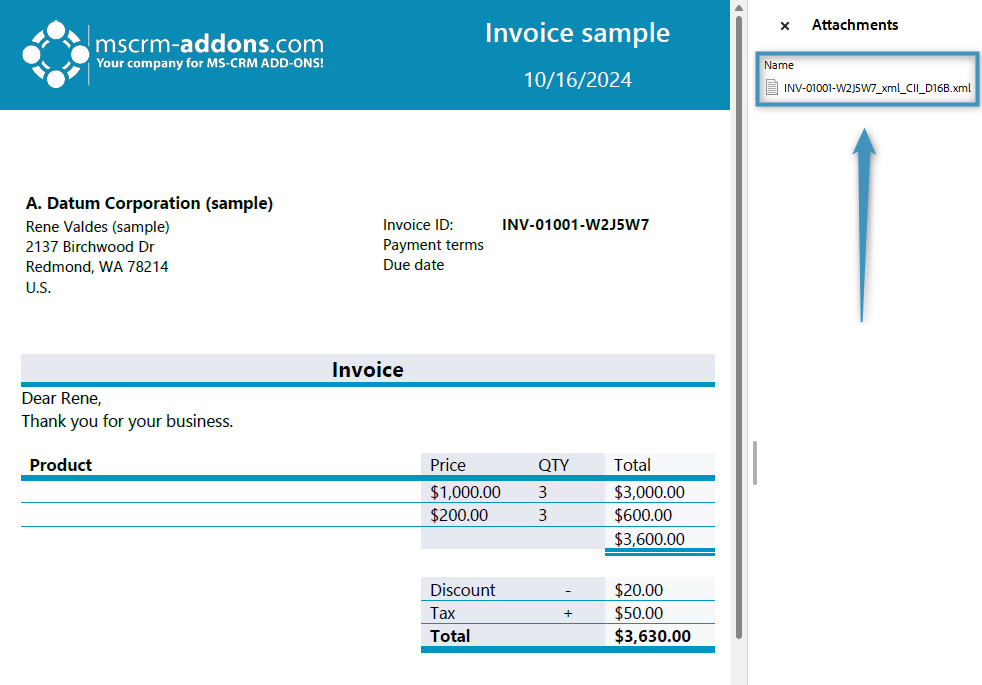Click the attachments panel divider handle
The height and width of the screenshot is (685, 982).
point(755,463)
